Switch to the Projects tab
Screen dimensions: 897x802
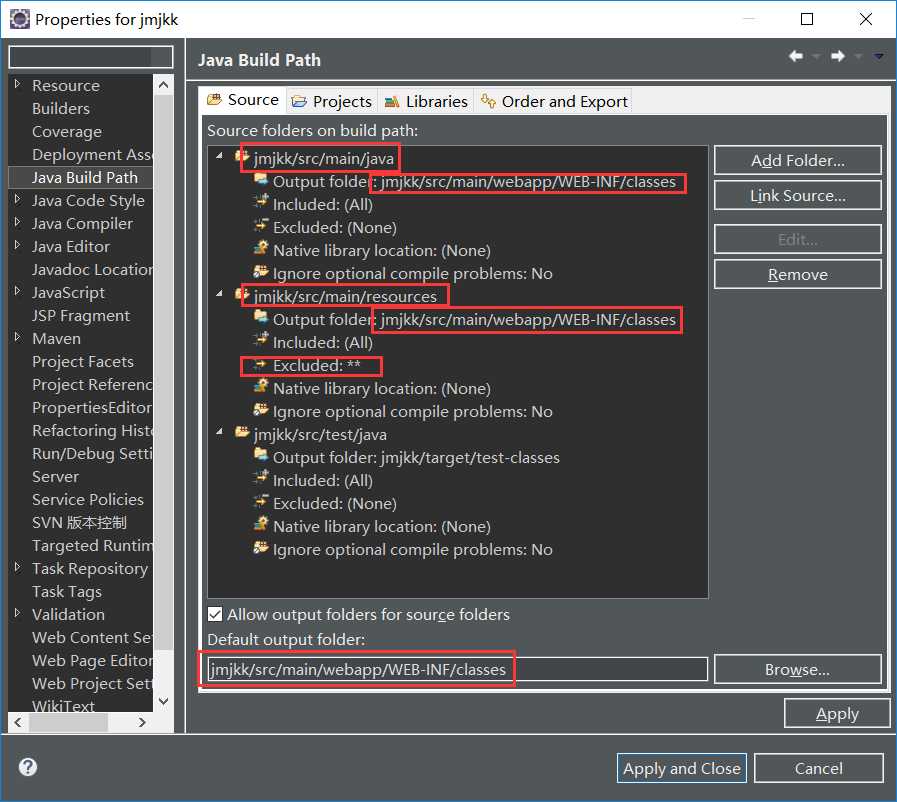[332, 101]
